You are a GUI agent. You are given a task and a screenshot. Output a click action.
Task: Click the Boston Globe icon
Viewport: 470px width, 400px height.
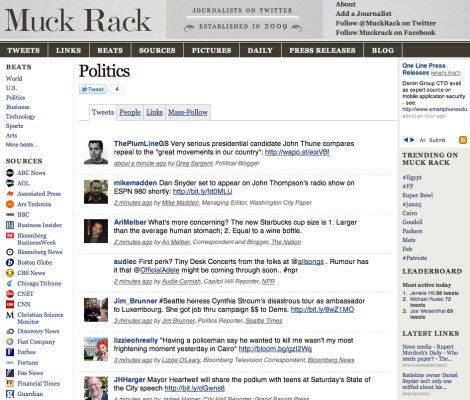(10, 262)
